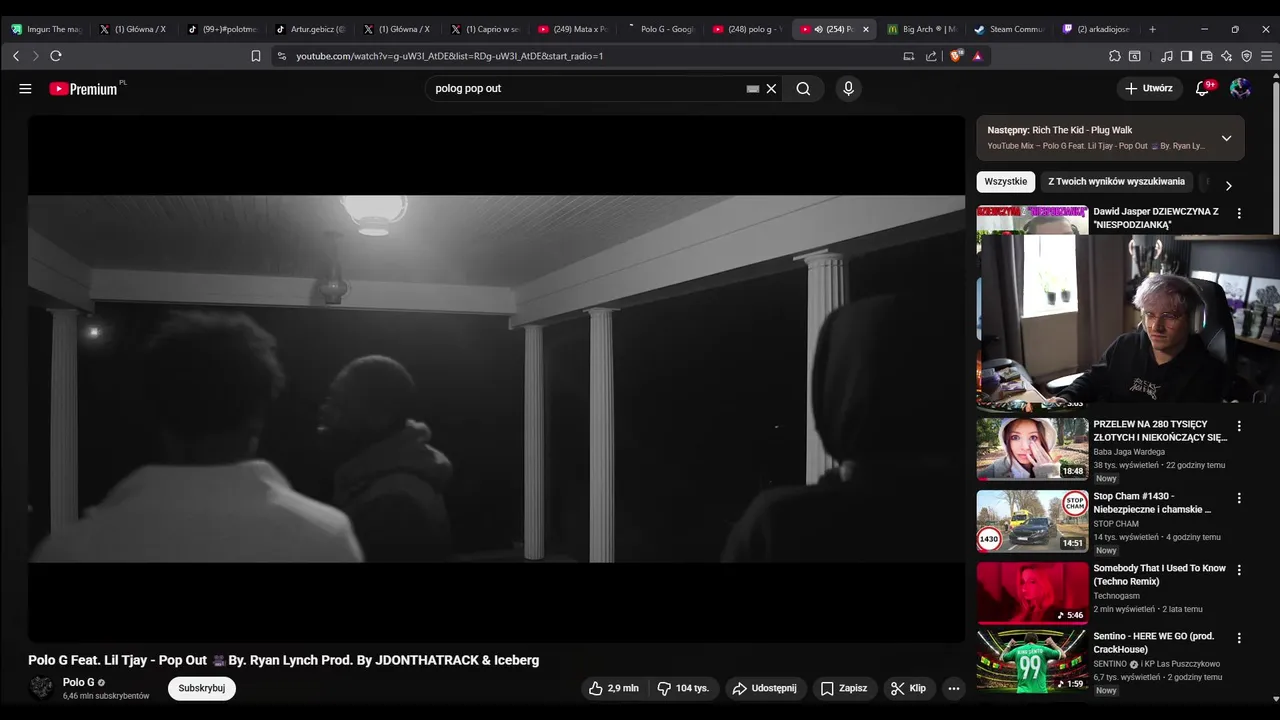Open Brave Shields lion icon
The width and height of the screenshot is (1280, 720).
[x=956, y=56]
